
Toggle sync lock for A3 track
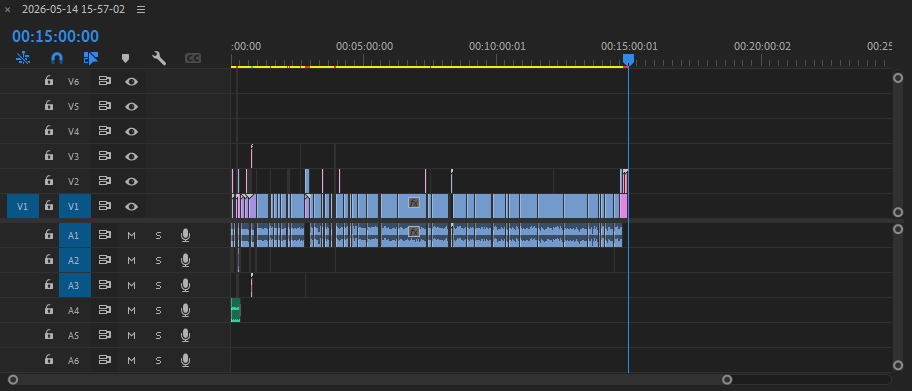pyautogui.click(x=105, y=286)
